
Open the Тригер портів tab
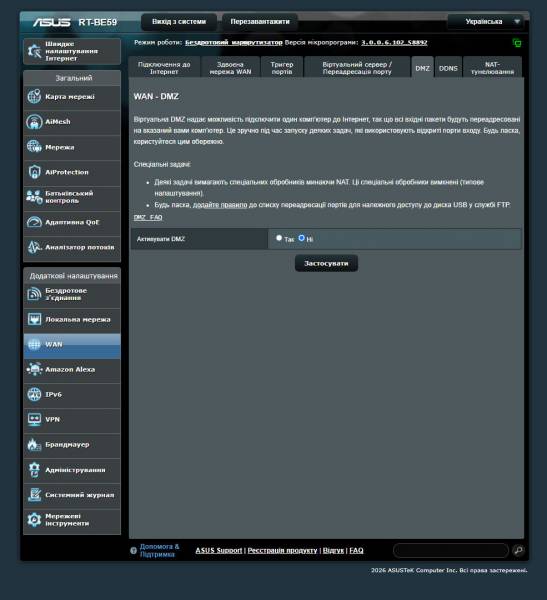point(282,68)
